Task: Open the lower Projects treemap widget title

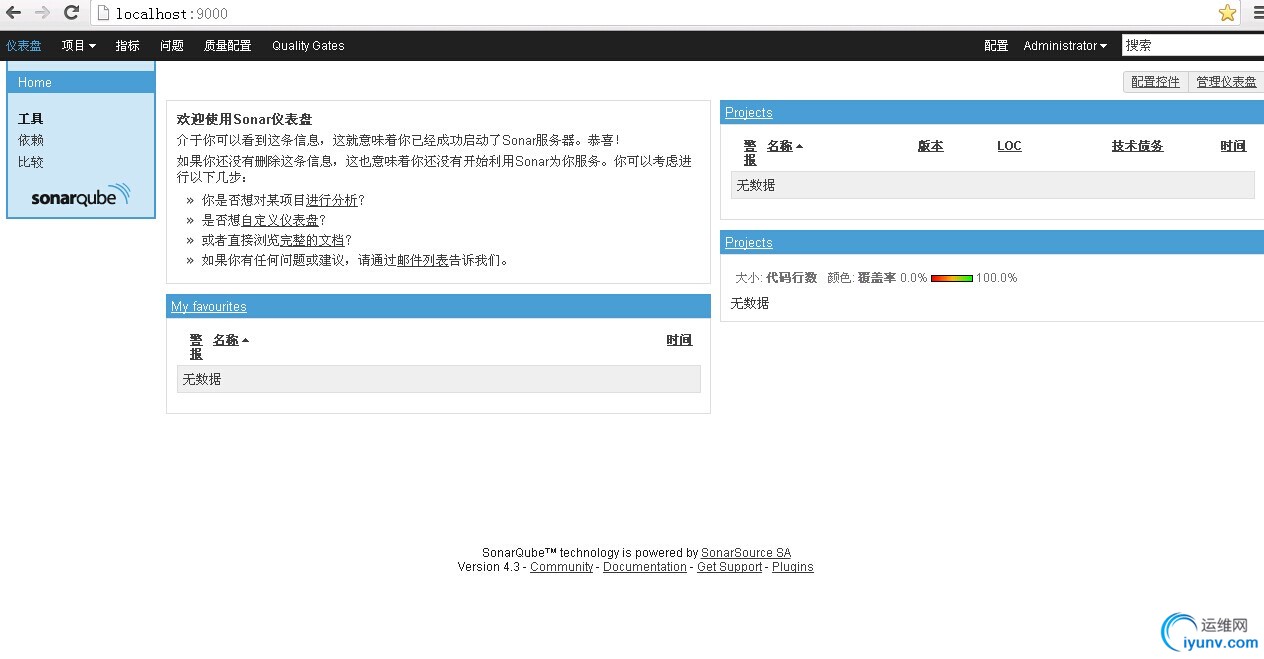Action: [x=749, y=243]
